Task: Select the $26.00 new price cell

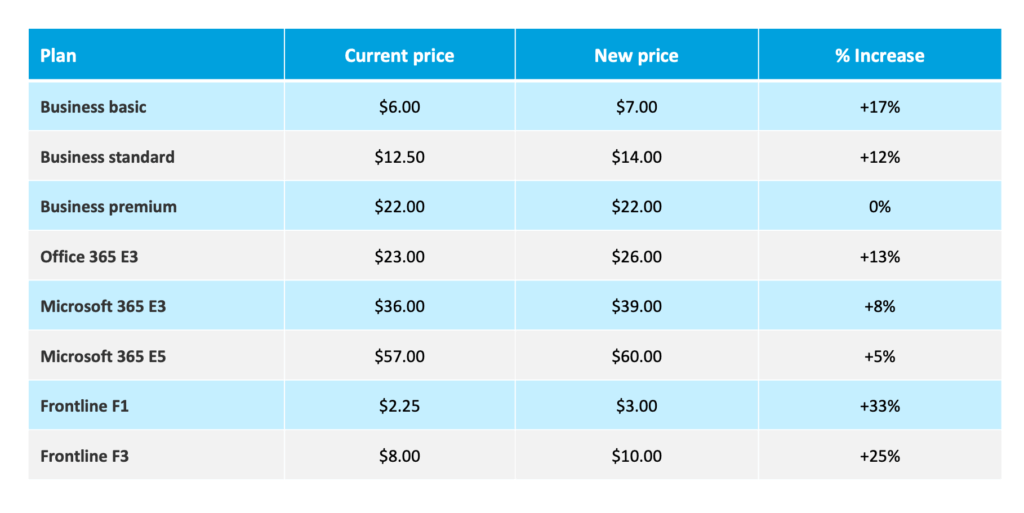Action: [x=636, y=256]
